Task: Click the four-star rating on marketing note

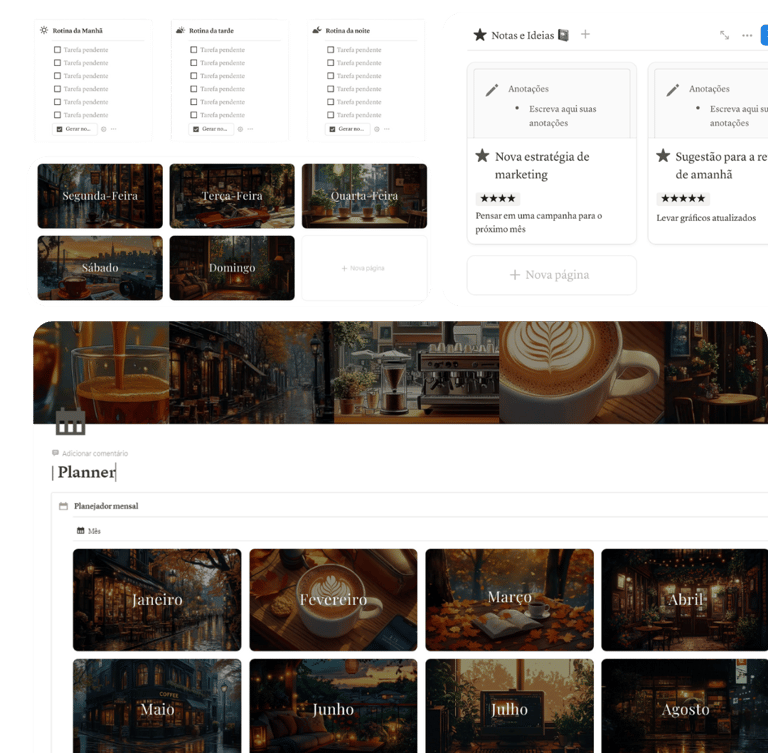Action: (498, 198)
